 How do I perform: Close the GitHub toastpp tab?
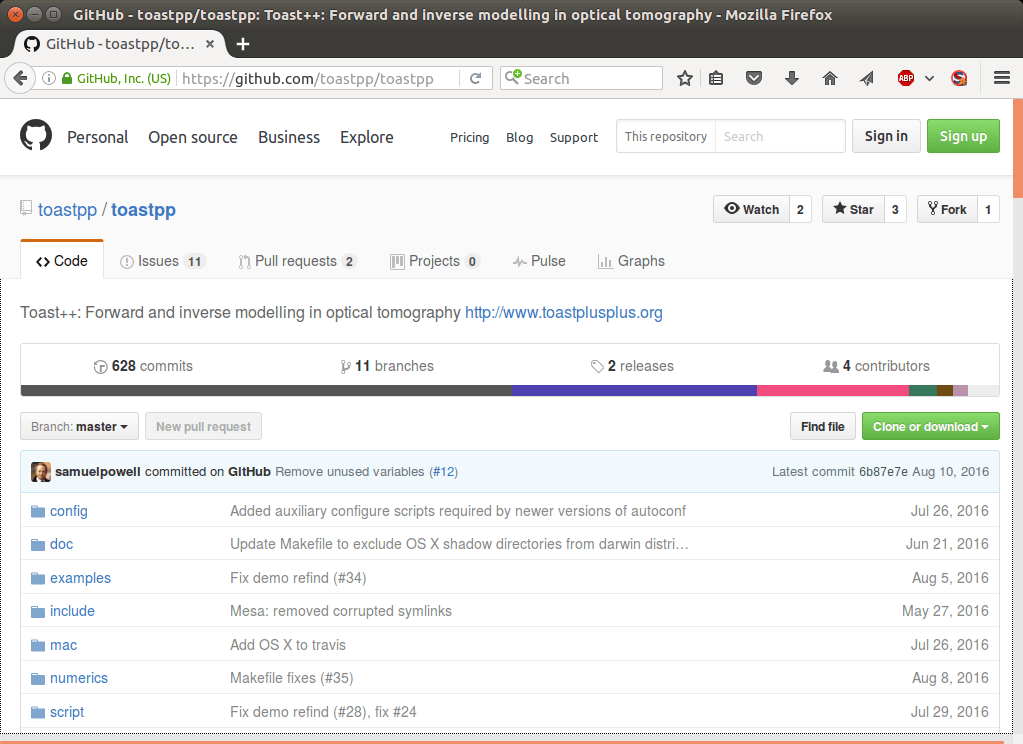point(209,44)
